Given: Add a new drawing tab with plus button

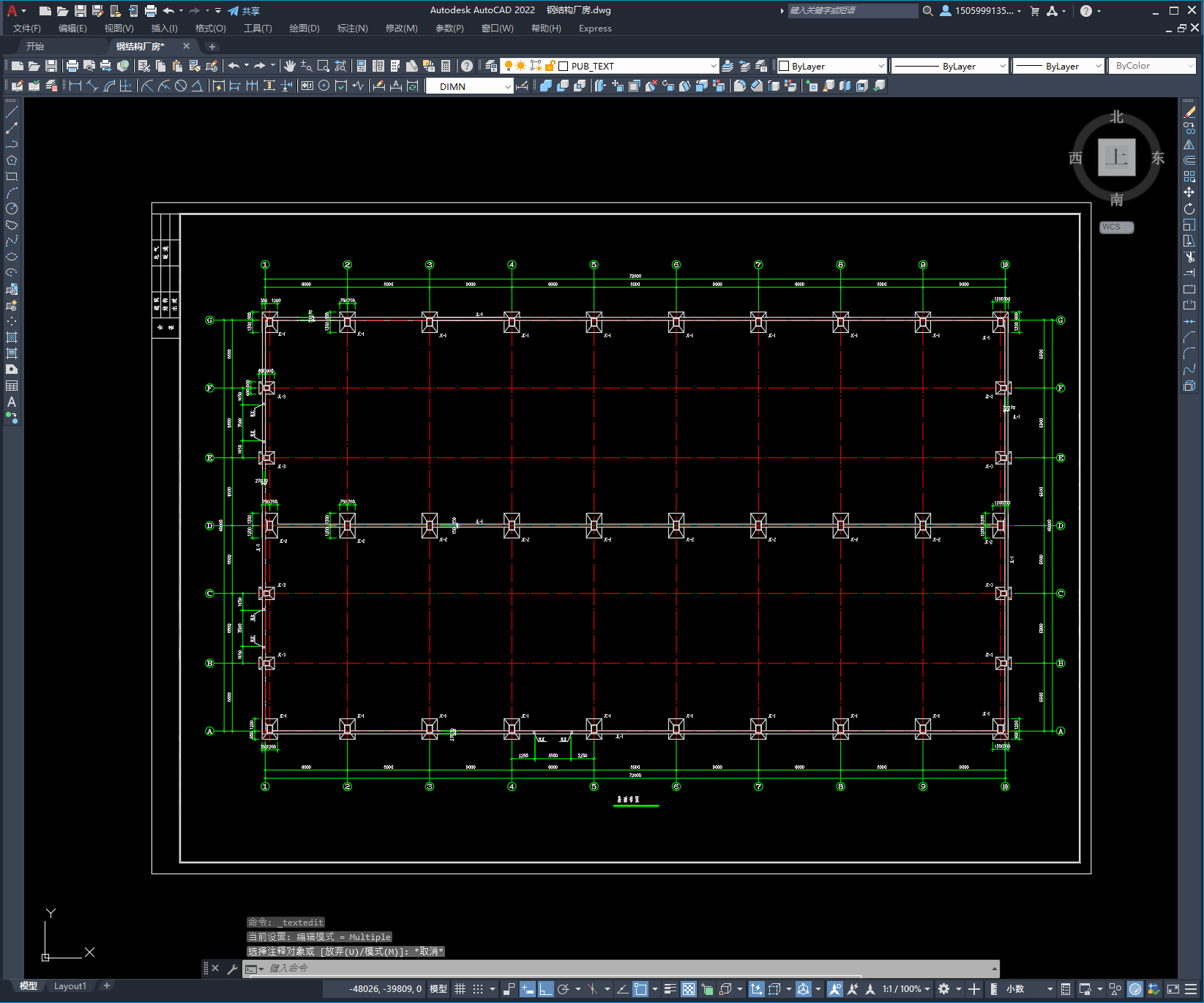Looking at the screenshot, I should 212,46.
